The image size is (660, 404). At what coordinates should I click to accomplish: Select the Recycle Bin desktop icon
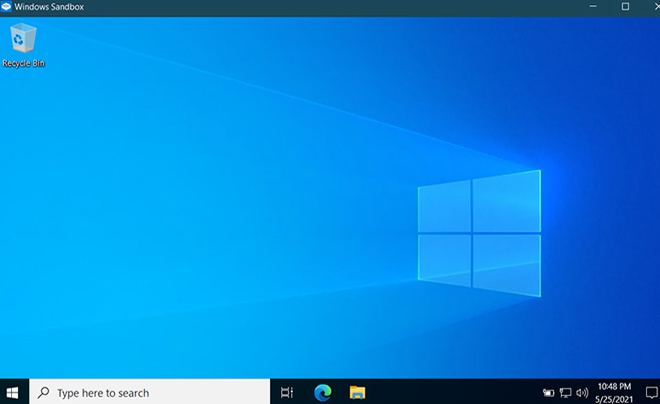coord(23,45)
